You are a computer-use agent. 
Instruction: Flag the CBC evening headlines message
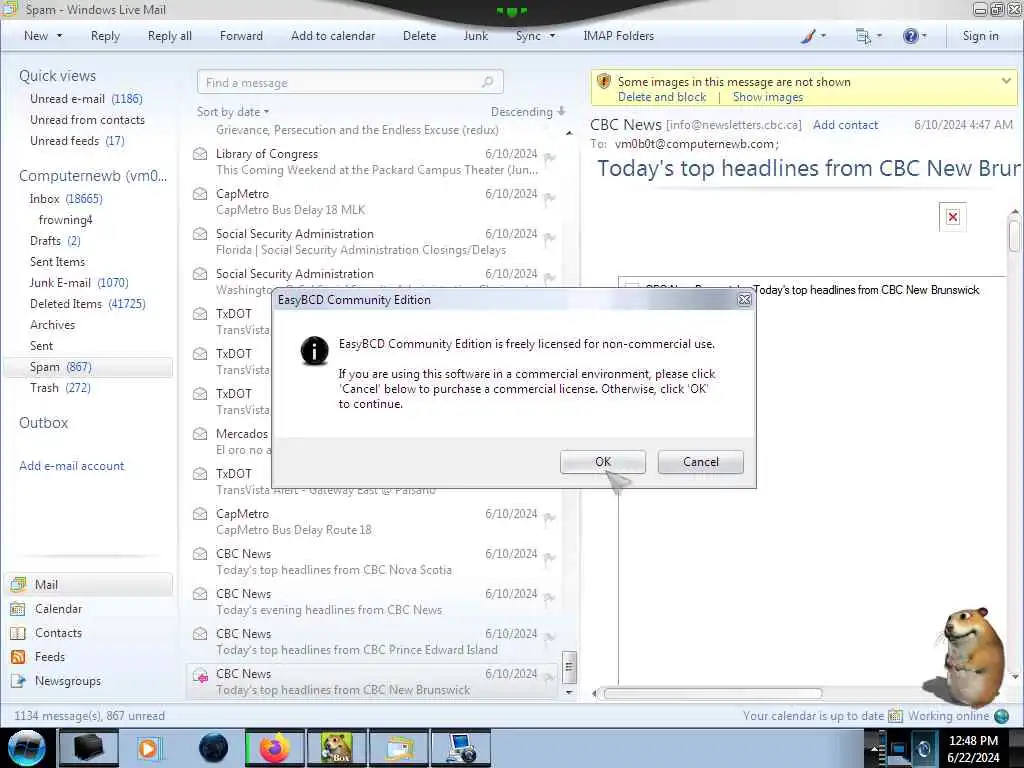(549, 597)
